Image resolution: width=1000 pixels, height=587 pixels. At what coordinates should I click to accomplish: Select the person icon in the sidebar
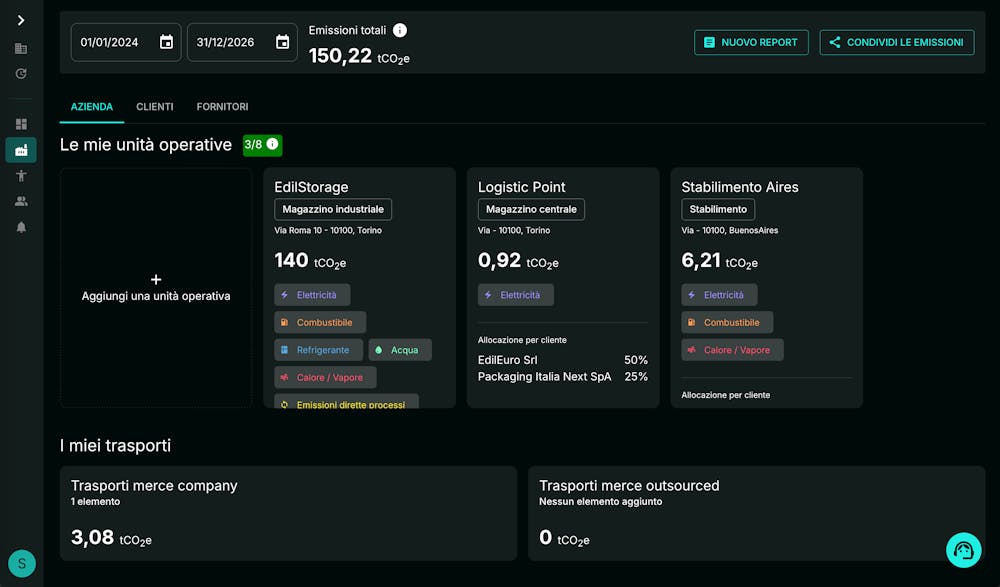[x=20, y=175]
